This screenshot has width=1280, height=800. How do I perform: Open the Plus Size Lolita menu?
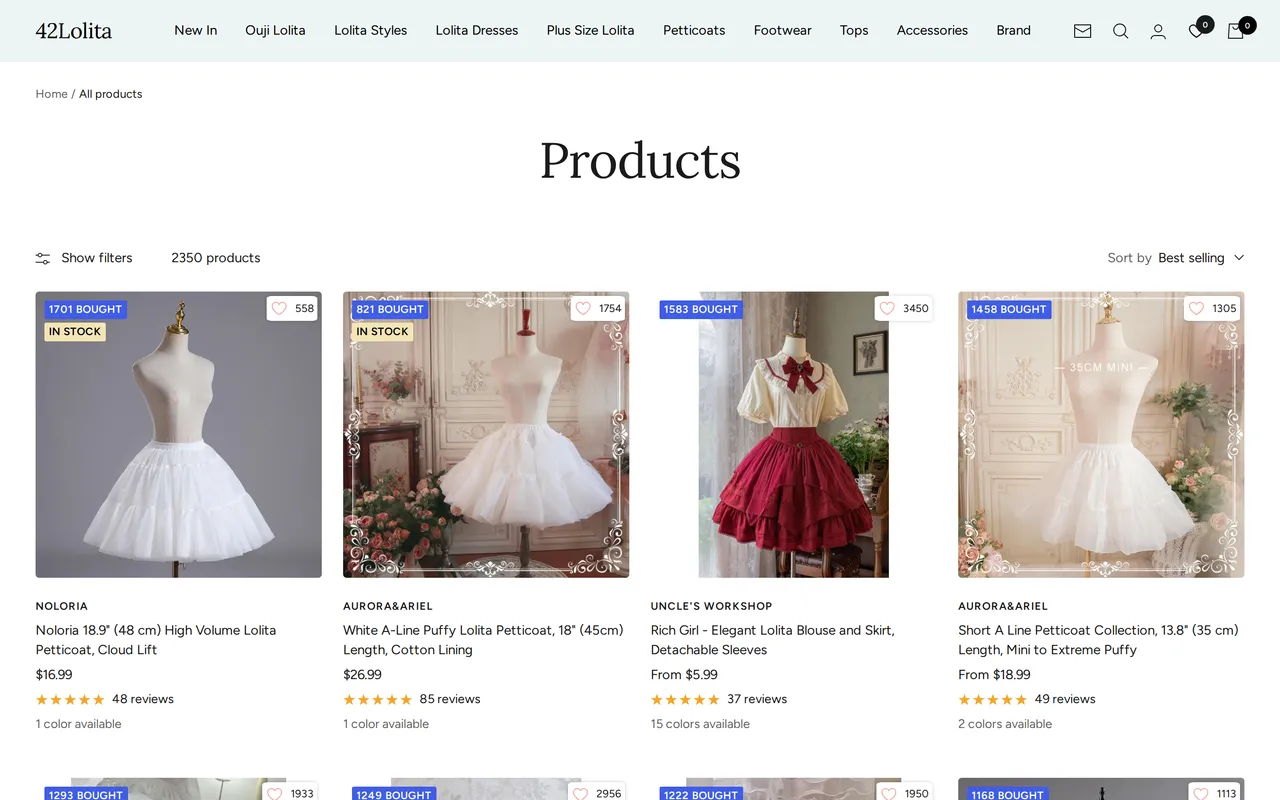[x=590, y=31]
